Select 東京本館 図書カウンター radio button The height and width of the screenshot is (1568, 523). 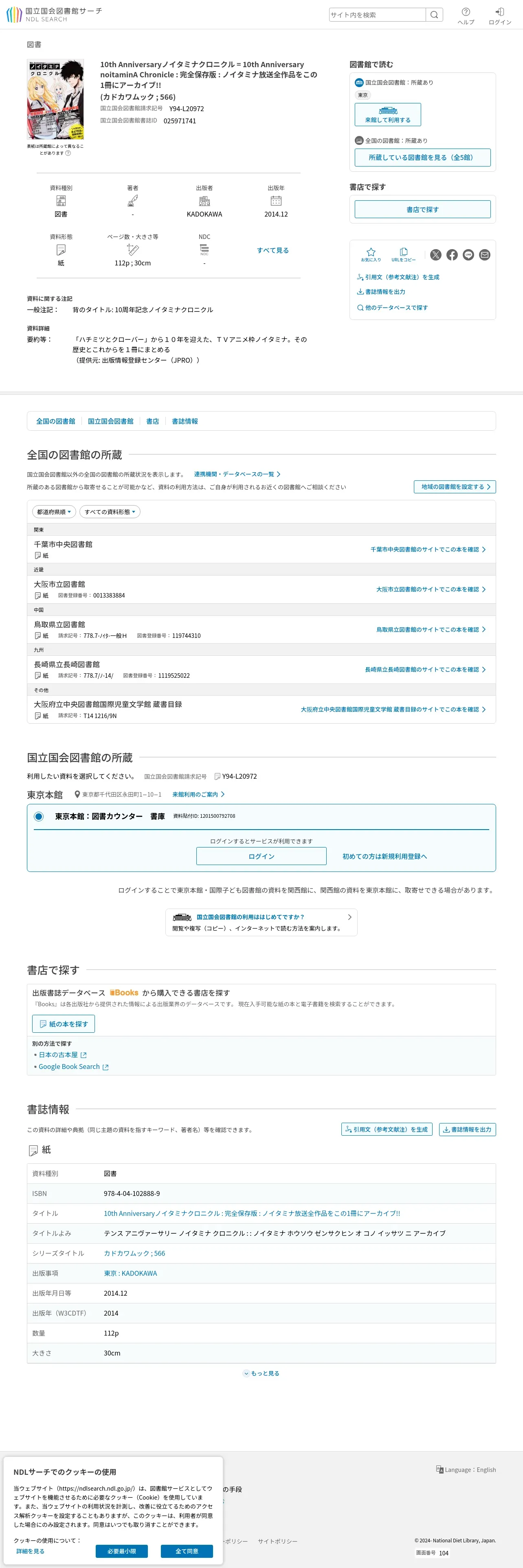39,816
